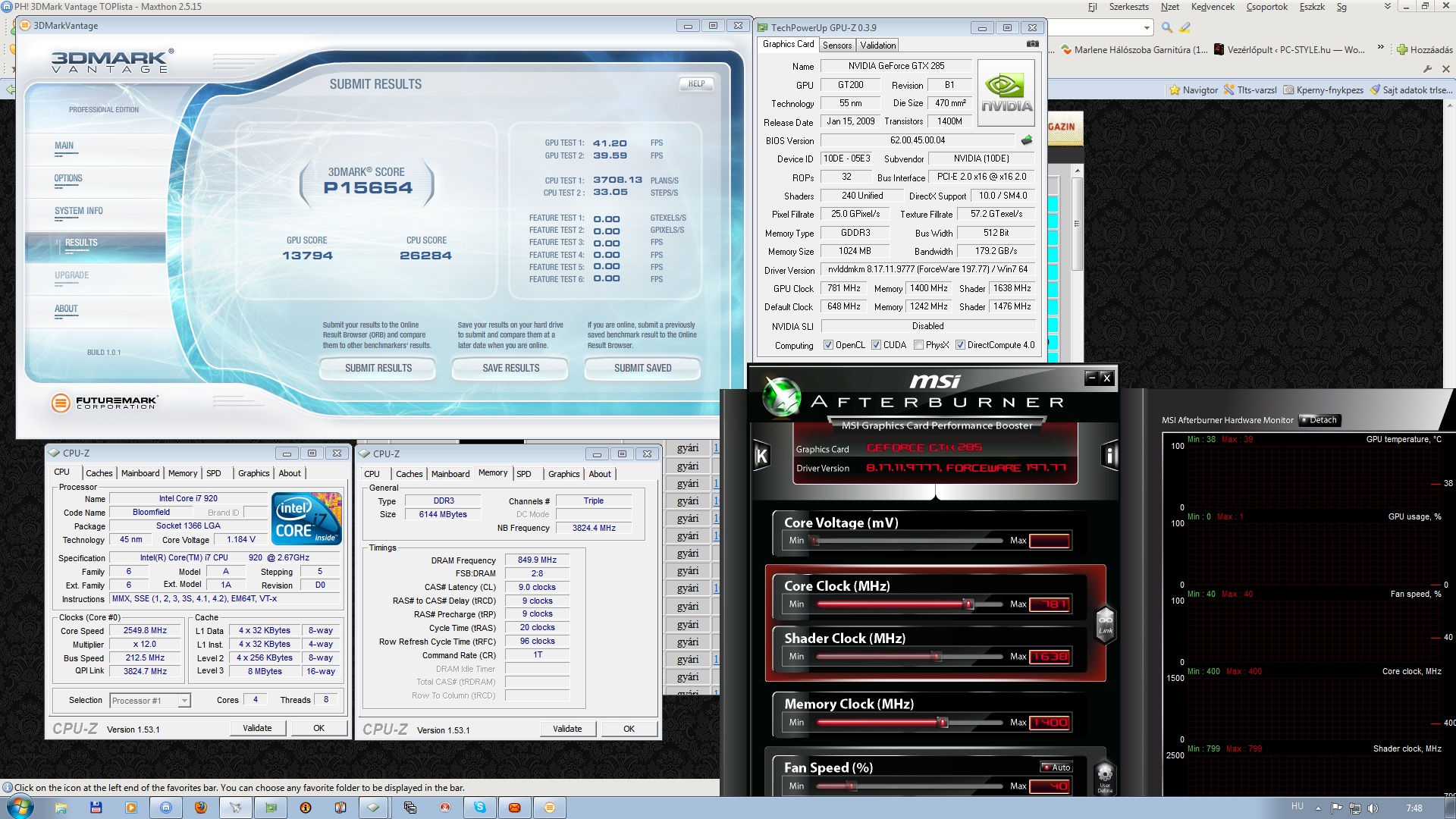This screenshot has height=819, width=1456.
Task: Toggle the Link clocks icon in Afterburner
Action: [x=1106, y=625]
